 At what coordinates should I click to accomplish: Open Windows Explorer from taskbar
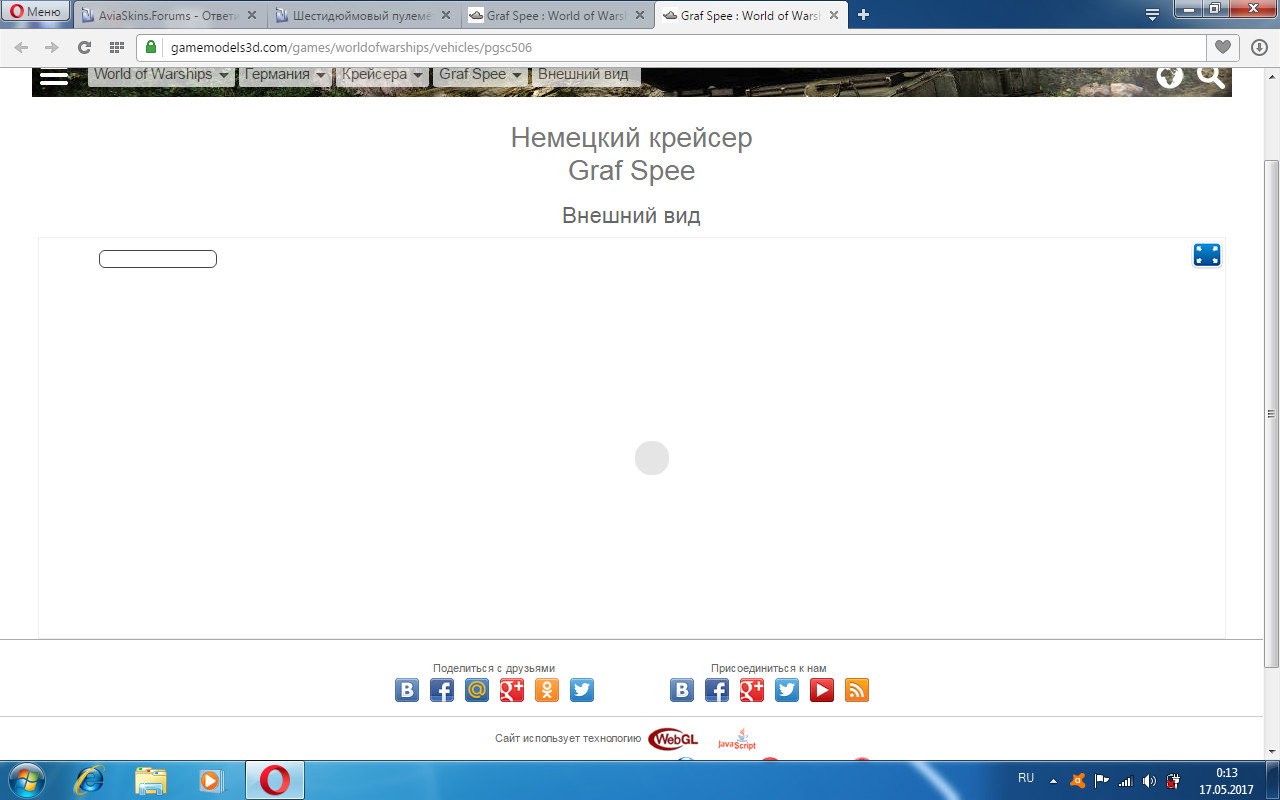pos(150,780)
